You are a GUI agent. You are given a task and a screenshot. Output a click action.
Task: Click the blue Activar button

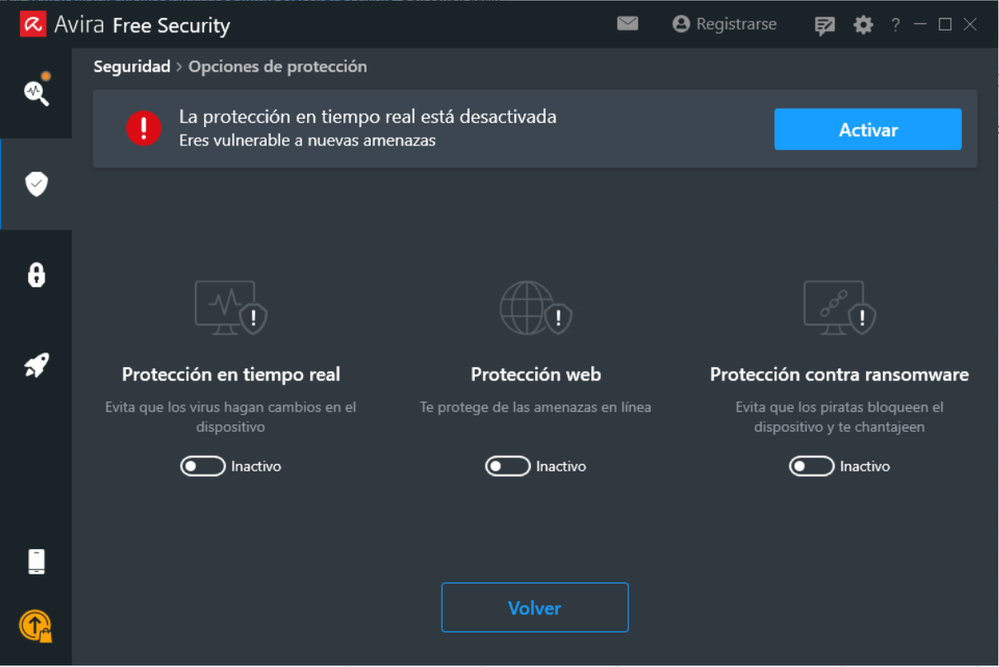point(866,129)
